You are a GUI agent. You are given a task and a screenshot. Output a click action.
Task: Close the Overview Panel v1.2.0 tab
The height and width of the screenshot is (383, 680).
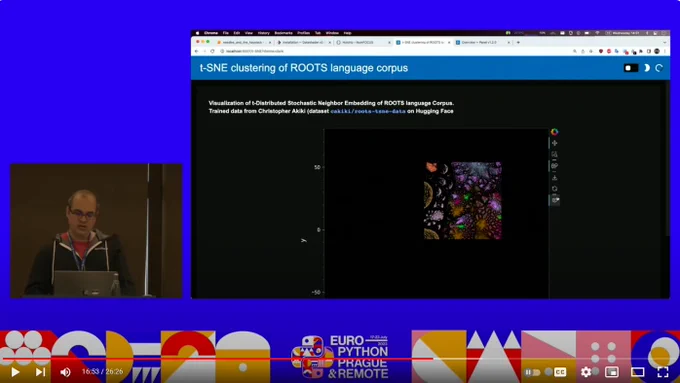[509, 43]
